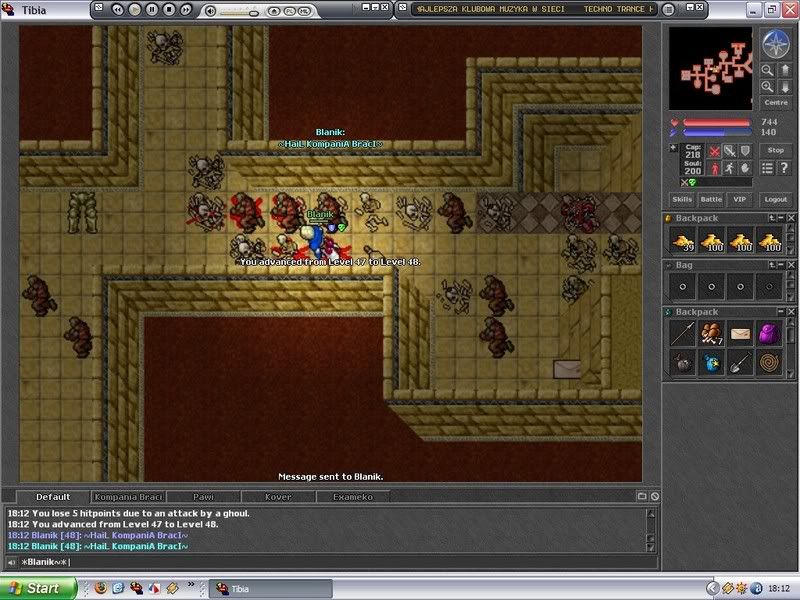Open new chat channel icon
This screenshot has height=600, width=800.
pos(642,496)
